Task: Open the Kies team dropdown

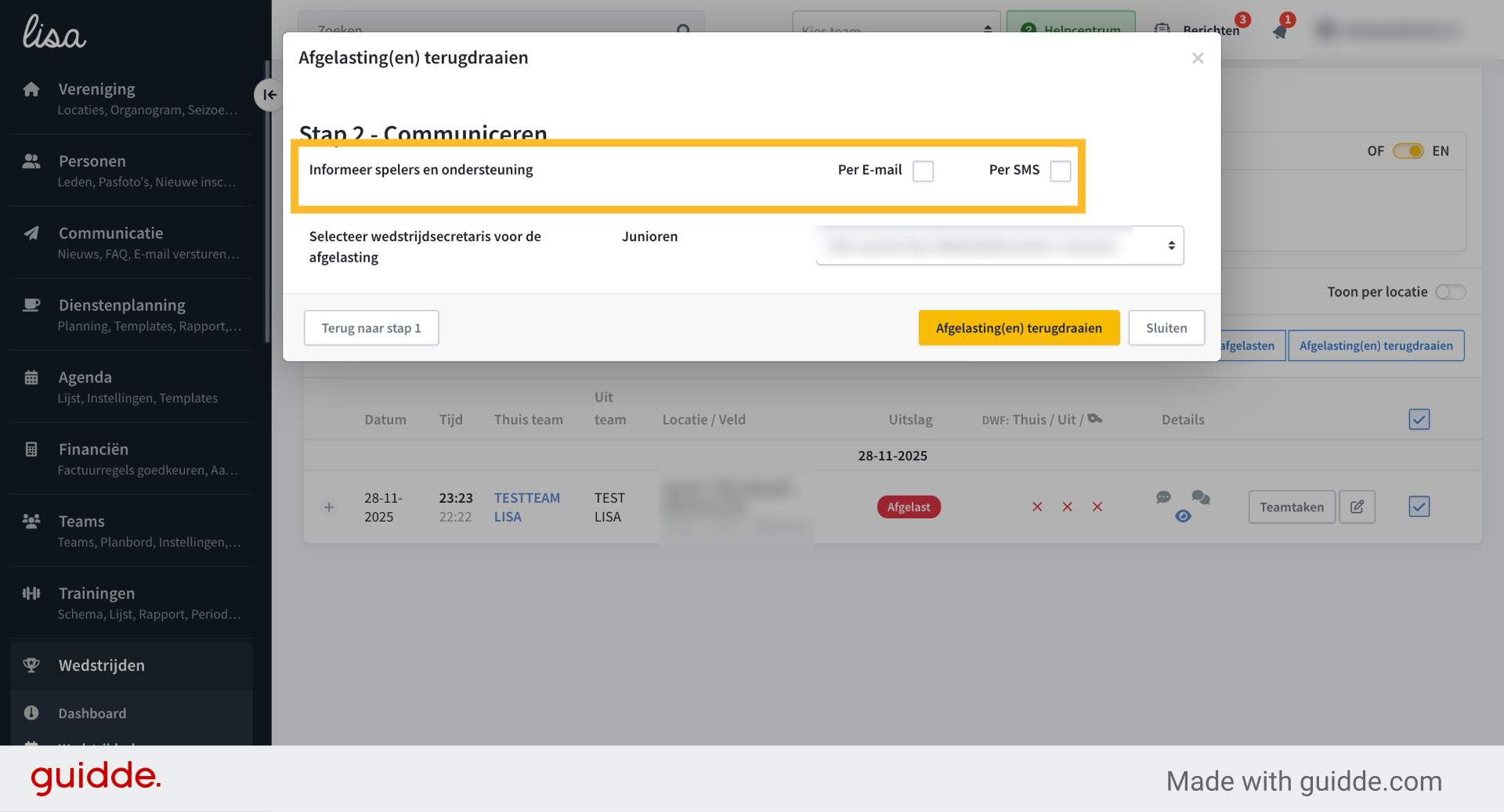Action: (896, 22)
